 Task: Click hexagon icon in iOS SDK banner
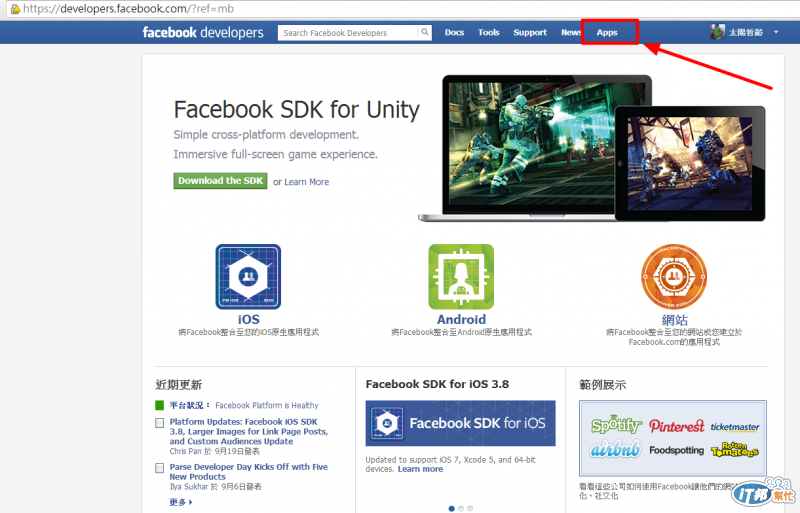(387, 423)
